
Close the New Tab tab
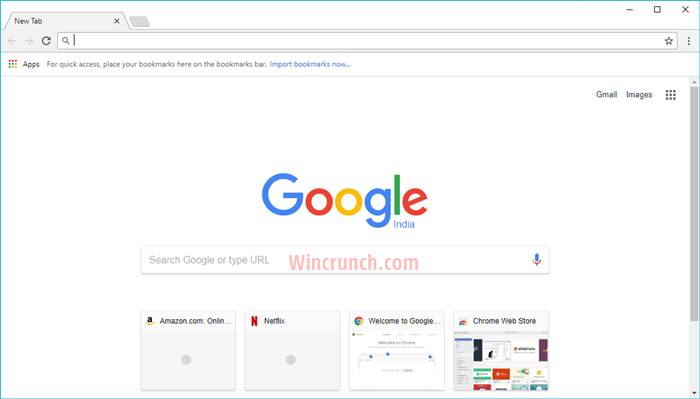click(117, 21)
